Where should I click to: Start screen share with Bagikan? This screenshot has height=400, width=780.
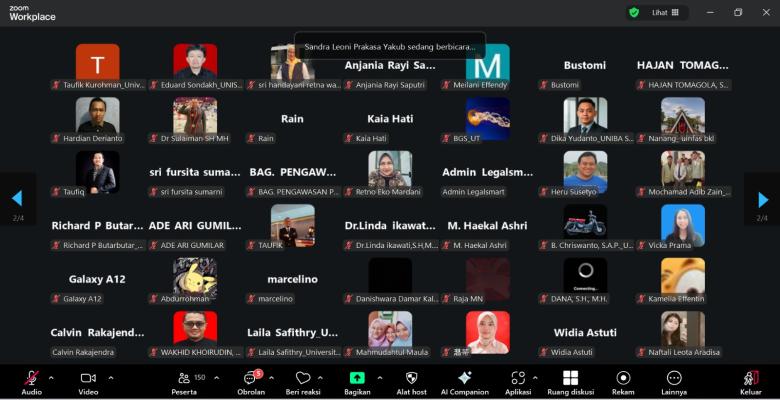tap(357, 378)
